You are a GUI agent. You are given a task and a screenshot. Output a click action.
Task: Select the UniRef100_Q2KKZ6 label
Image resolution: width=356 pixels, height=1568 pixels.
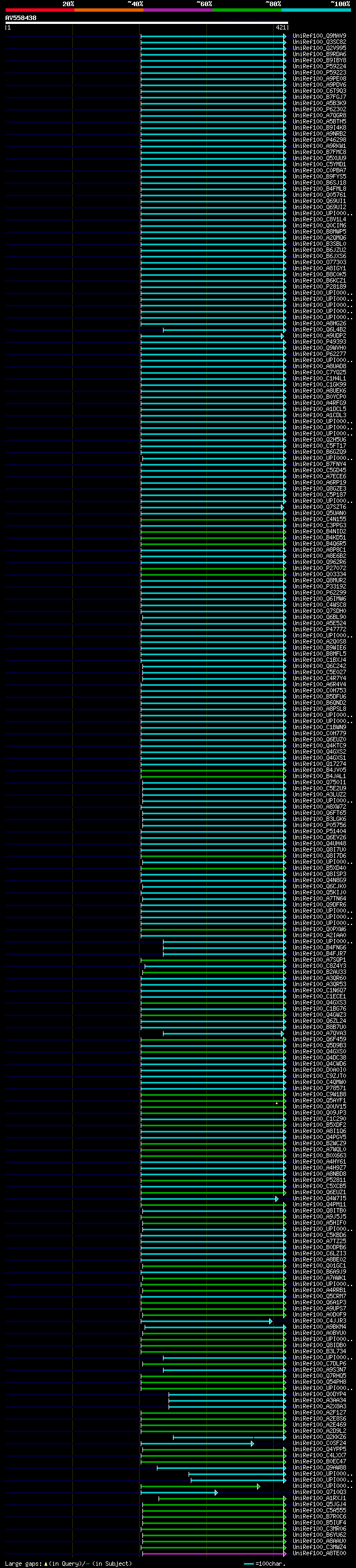click(319, 1437)
